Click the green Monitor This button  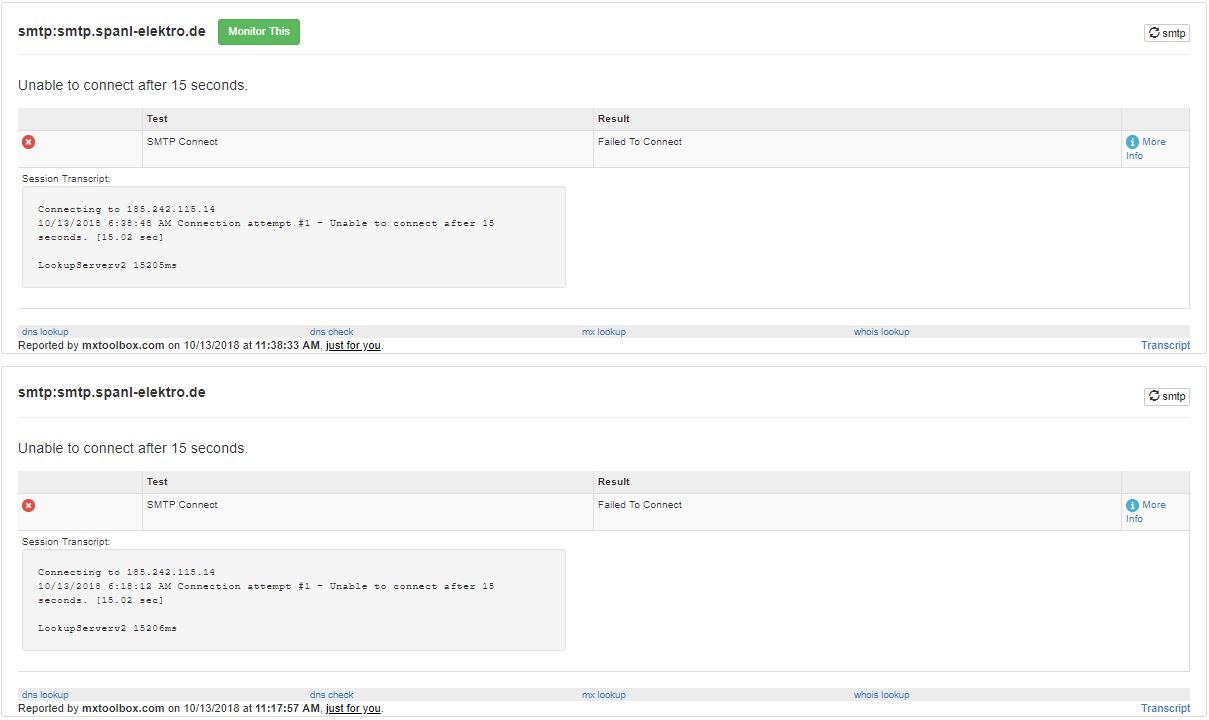(259, 32)
